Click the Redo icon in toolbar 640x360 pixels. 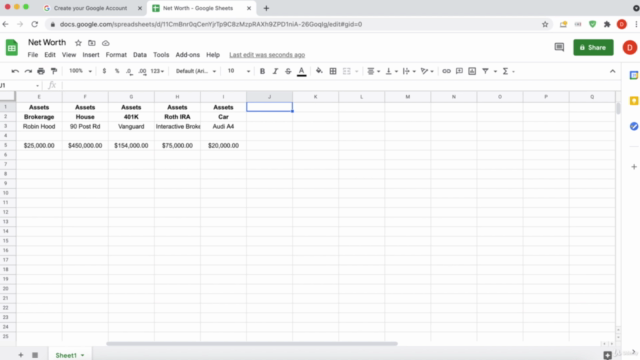click(28, 71)
